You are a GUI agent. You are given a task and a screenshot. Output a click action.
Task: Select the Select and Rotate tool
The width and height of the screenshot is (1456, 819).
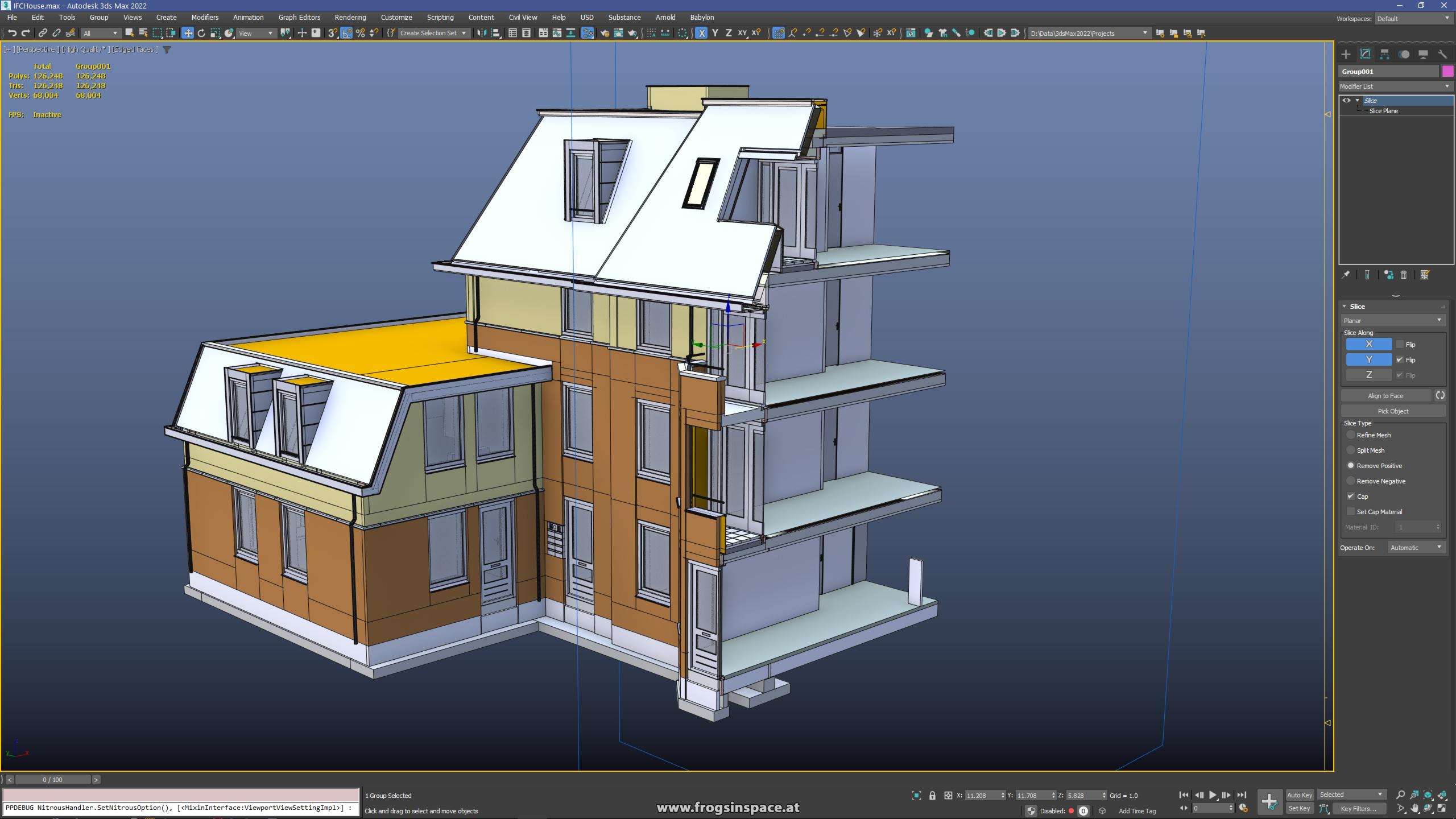201,33
